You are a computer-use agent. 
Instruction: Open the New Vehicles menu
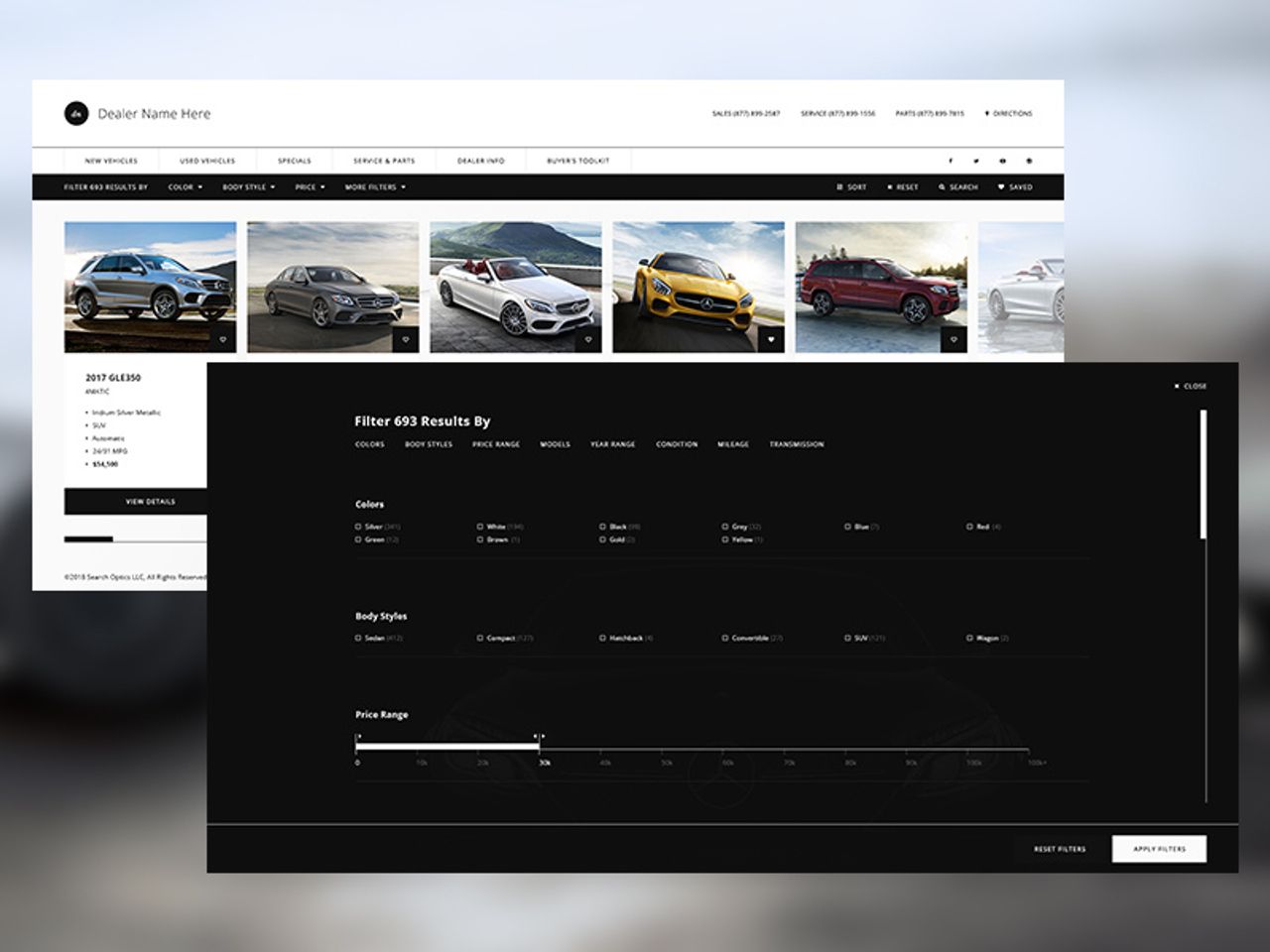click(x=111, y=161)
